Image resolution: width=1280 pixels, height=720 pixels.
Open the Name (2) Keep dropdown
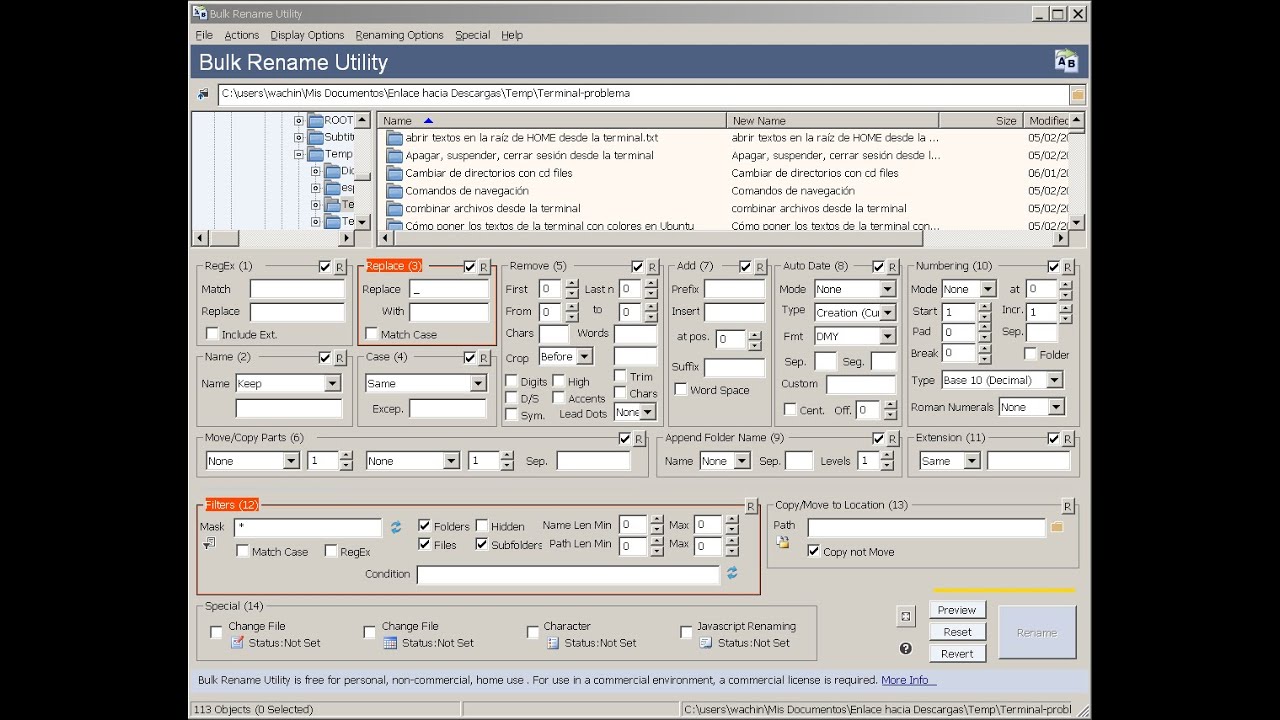pos(332,384)
